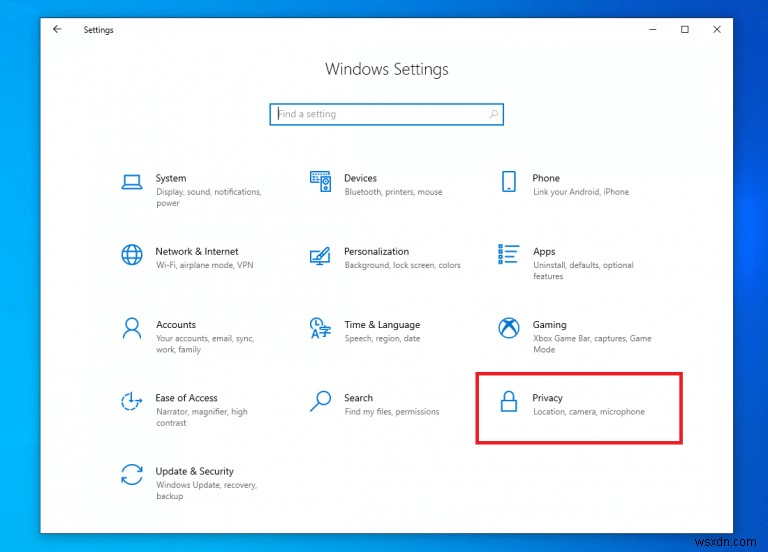
Task: Open the Ease of Access title
Action: point(187,398)
